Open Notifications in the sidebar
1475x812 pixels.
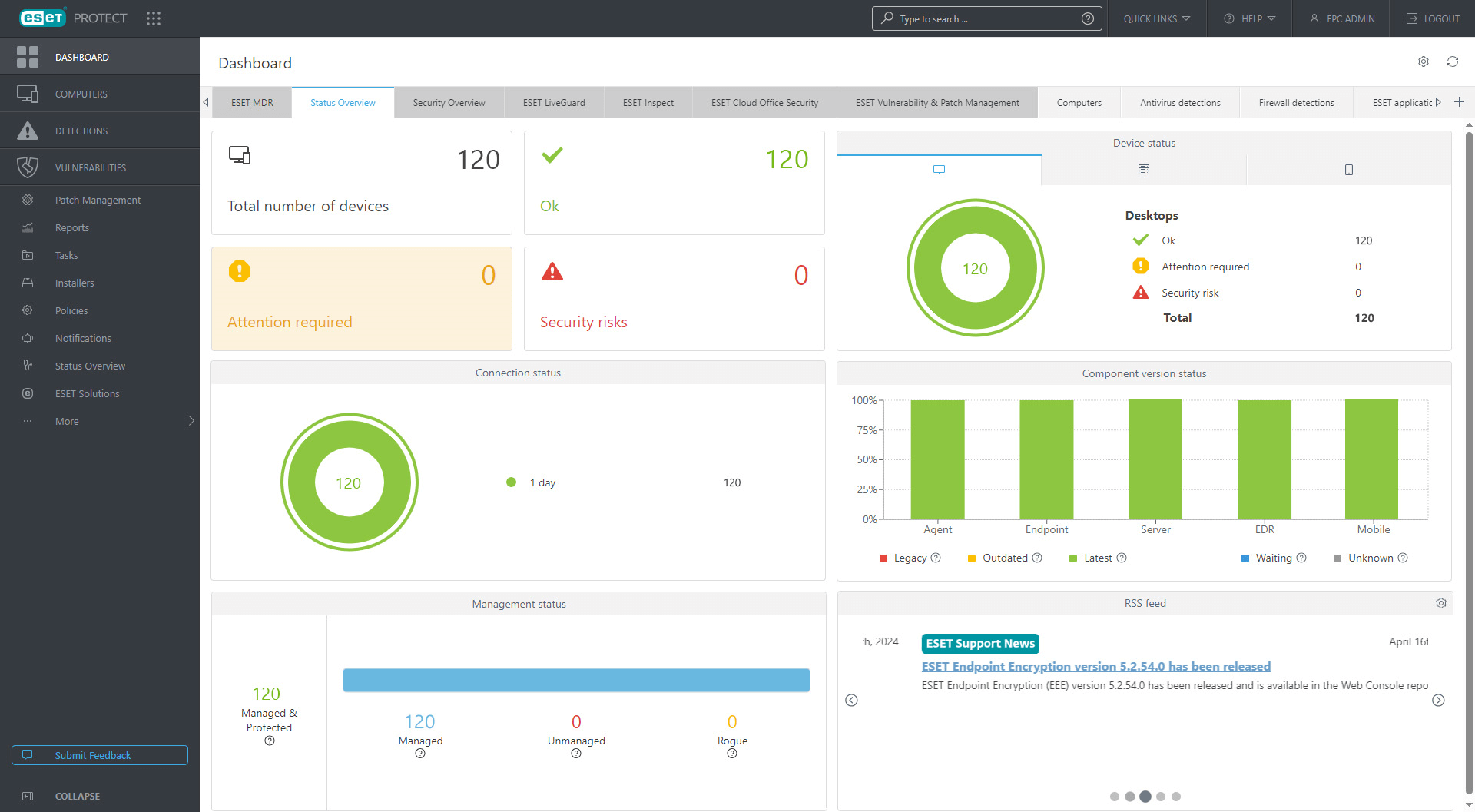[x=83, y=338]
